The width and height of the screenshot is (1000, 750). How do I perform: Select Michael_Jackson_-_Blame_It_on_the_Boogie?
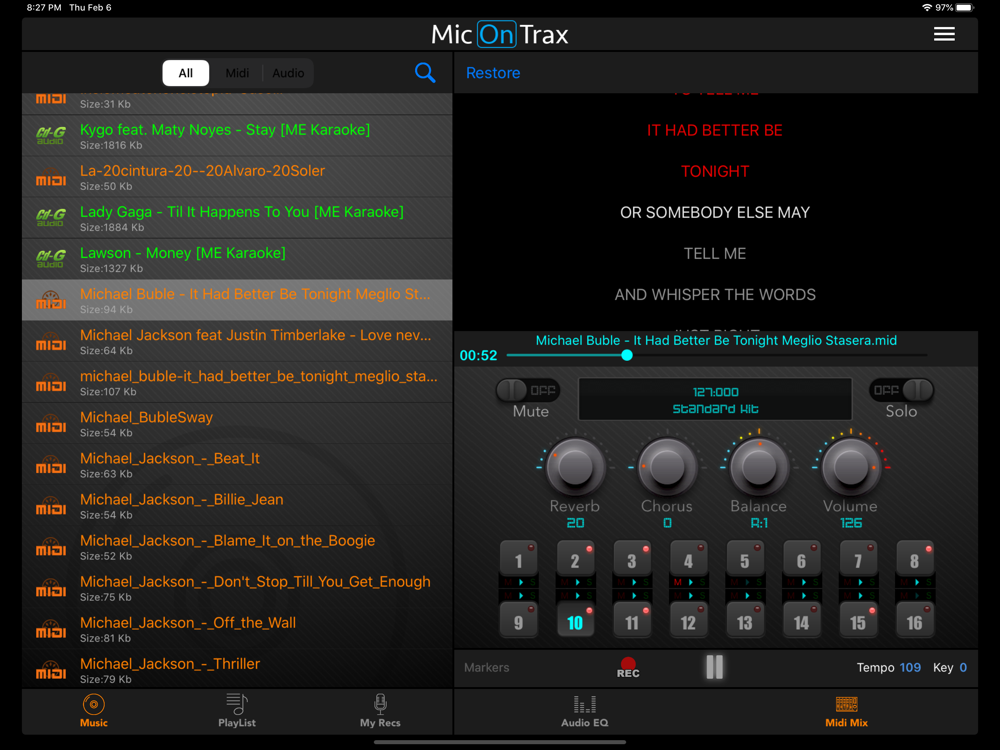point(237,547)
